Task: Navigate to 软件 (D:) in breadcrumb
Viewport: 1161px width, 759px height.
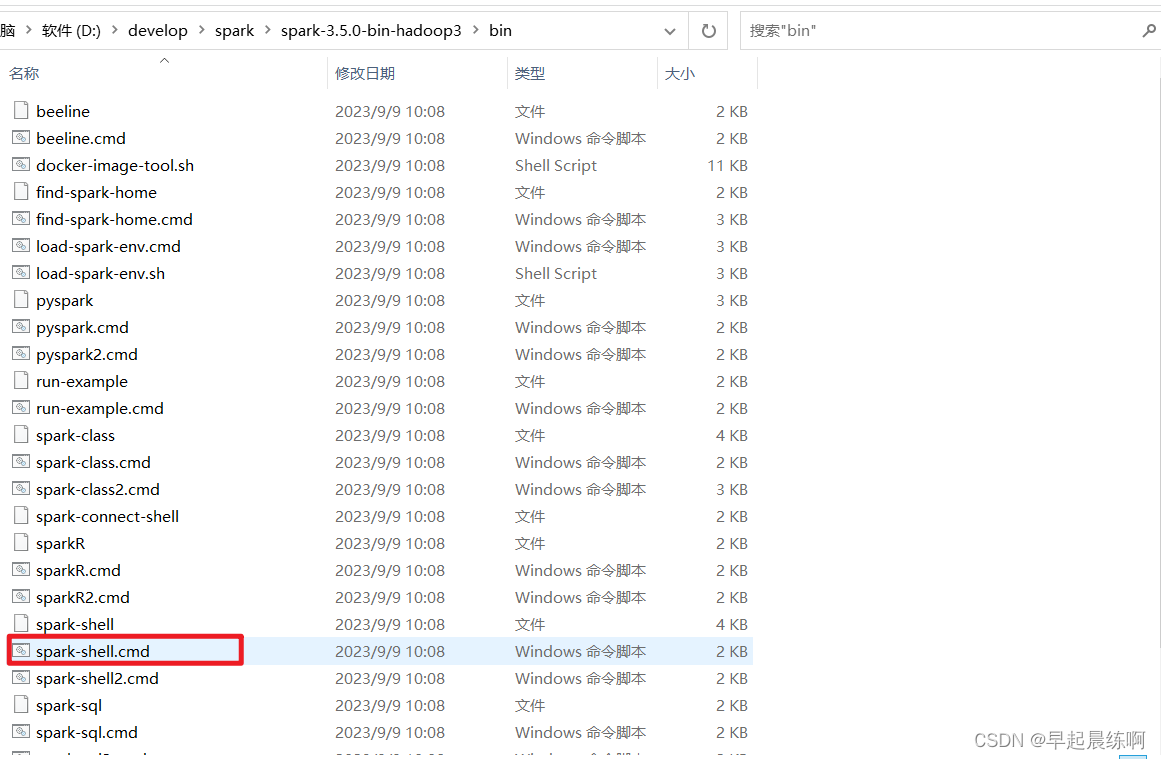Action: (x=71, y=30)
